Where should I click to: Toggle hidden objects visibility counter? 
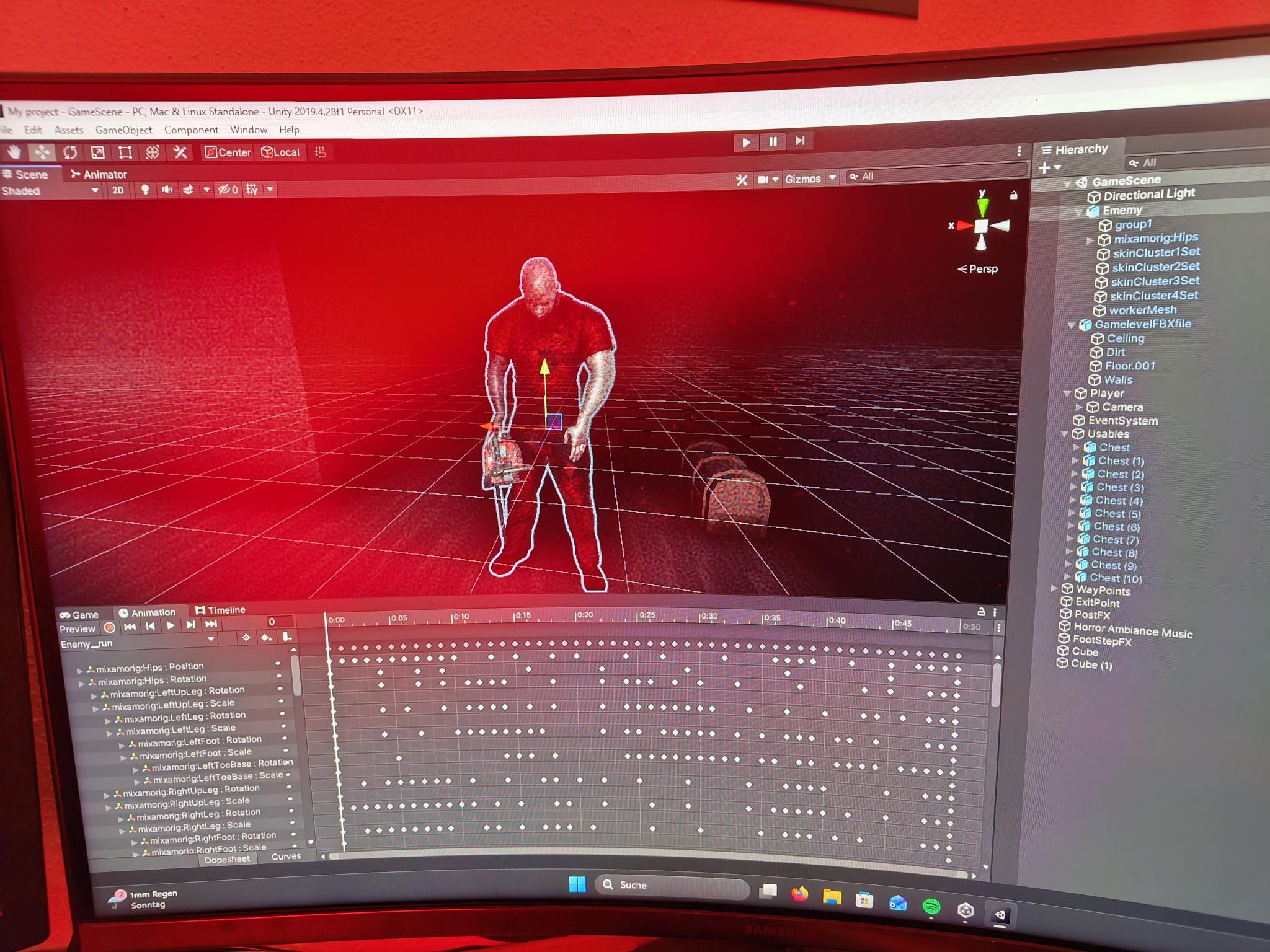tap(228, 190)
